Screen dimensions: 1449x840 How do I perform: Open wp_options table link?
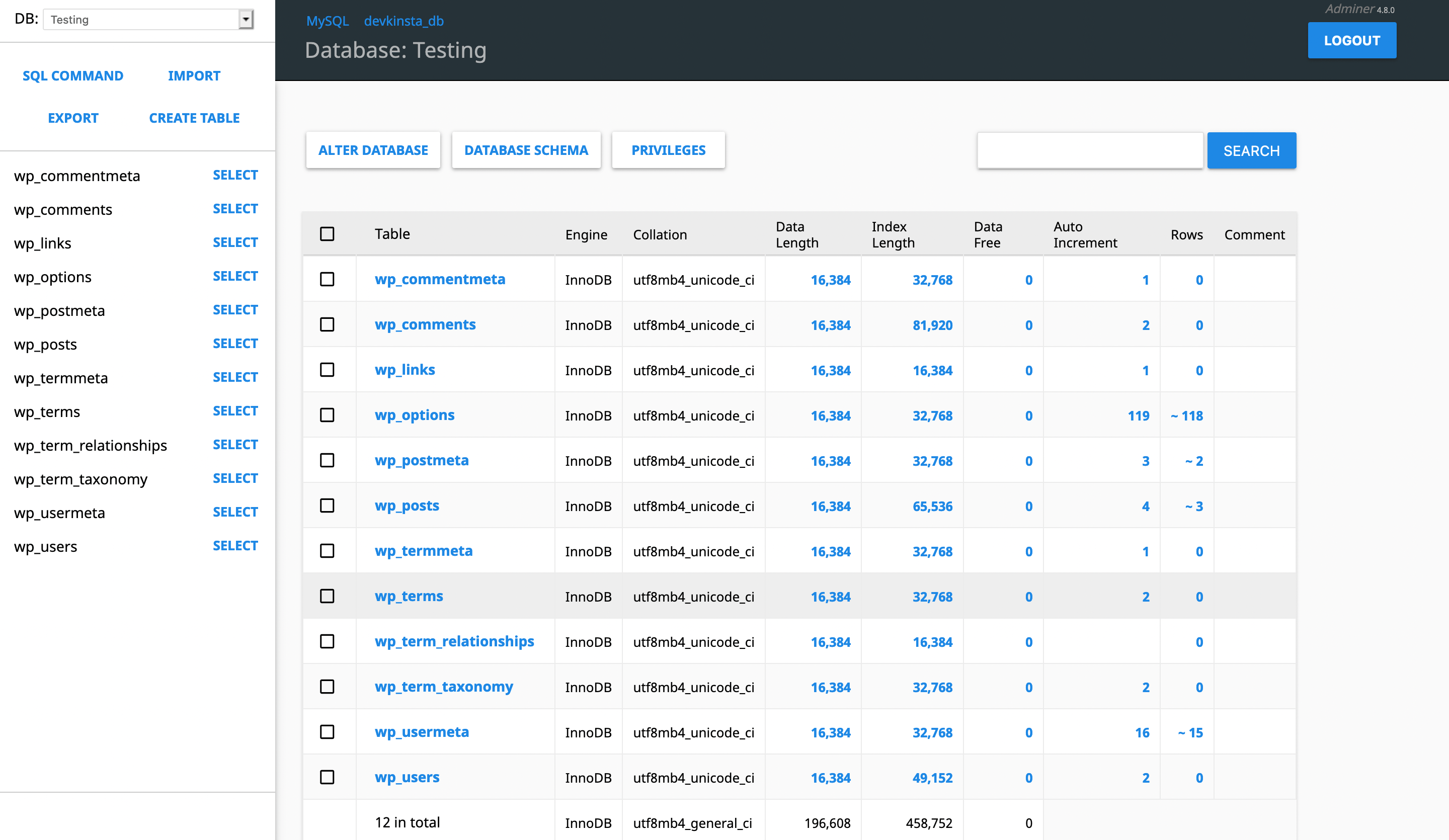tap(414, 414)
